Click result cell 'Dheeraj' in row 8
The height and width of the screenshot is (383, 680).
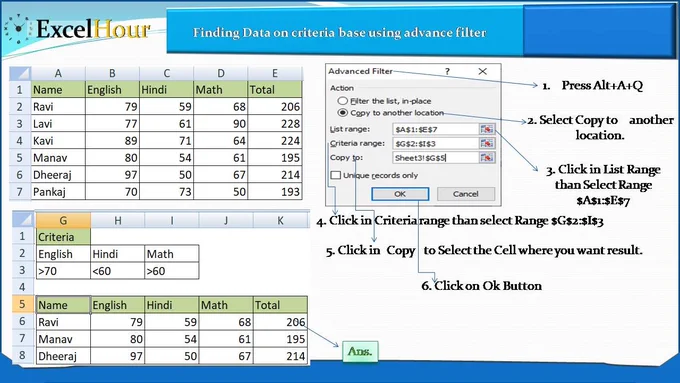pyautogui.click(x=63, y=356)
